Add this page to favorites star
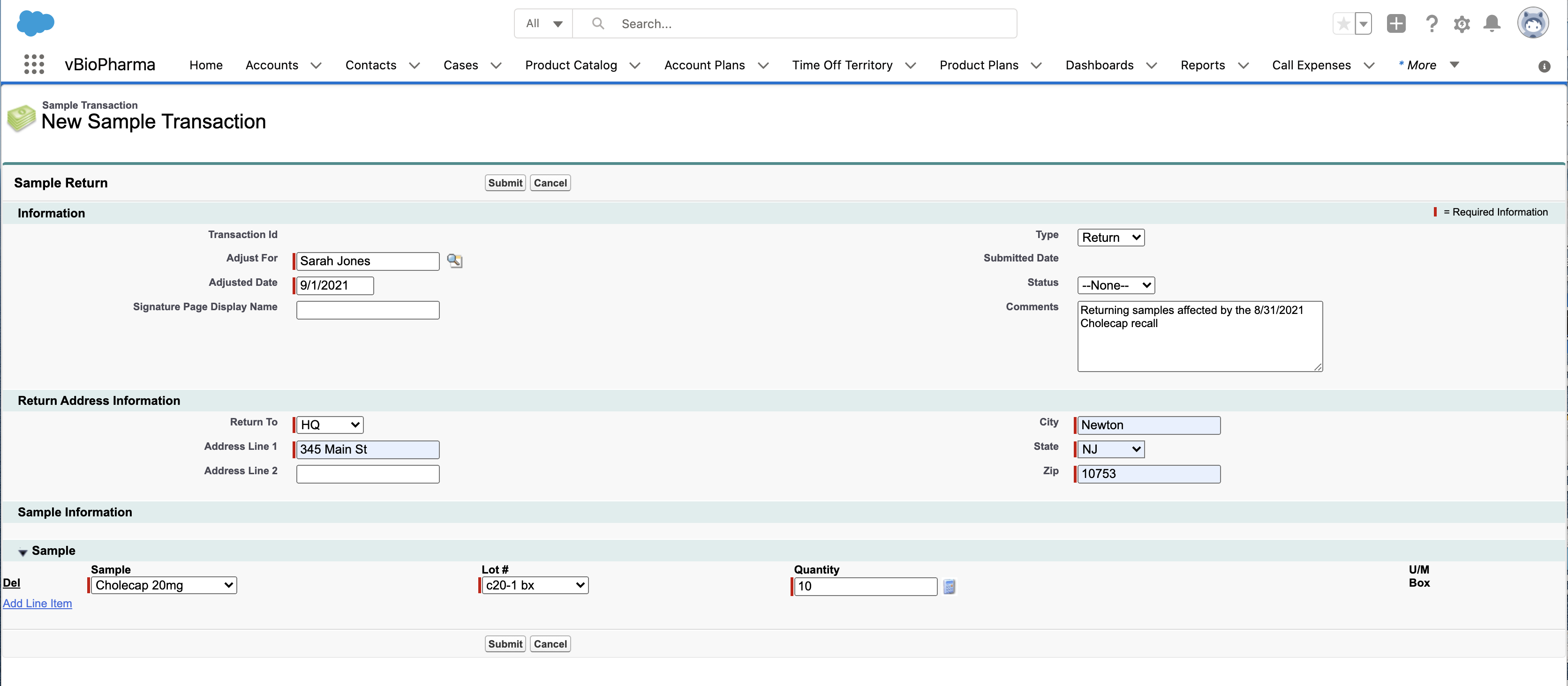1568x686 pixels. (1343, 24)
